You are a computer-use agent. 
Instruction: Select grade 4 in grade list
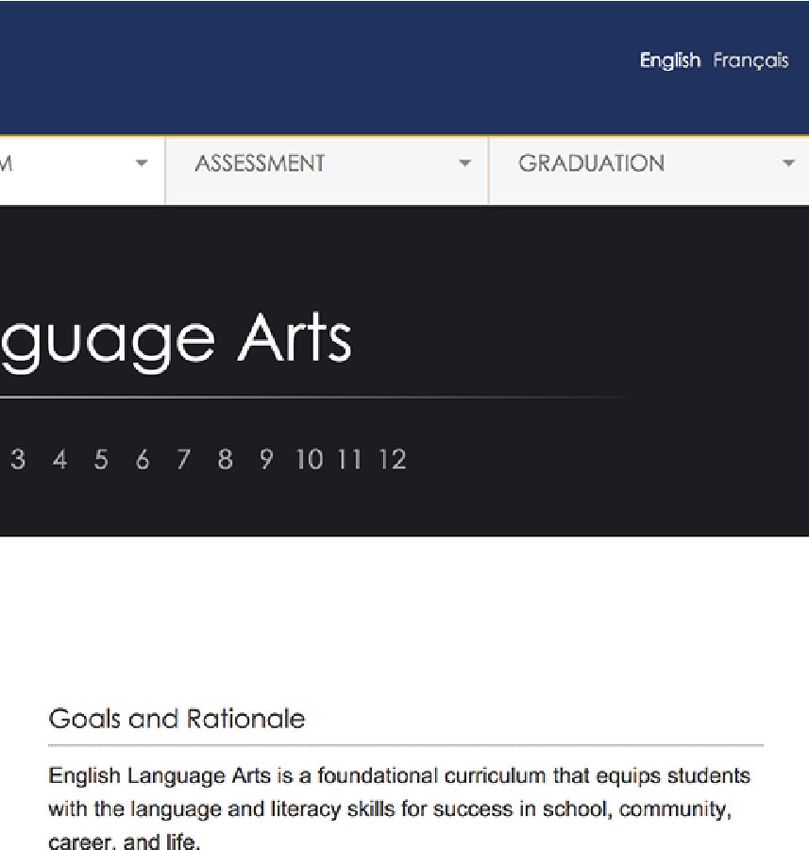(x=60, y=460)
